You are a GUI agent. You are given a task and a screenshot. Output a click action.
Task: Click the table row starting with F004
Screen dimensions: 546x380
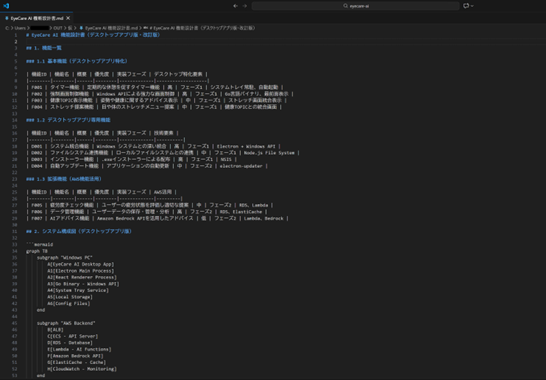pyautogui.click(x=154, y=107)
